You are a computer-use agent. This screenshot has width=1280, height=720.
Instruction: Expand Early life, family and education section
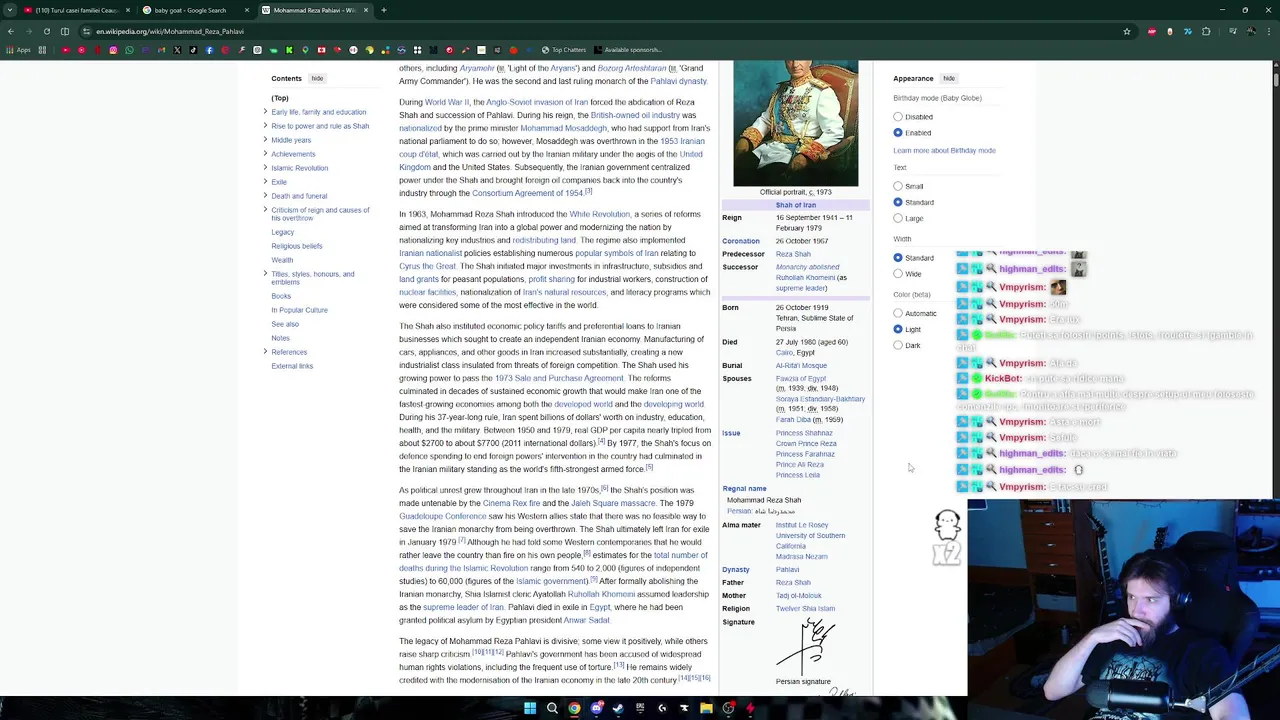265,112
